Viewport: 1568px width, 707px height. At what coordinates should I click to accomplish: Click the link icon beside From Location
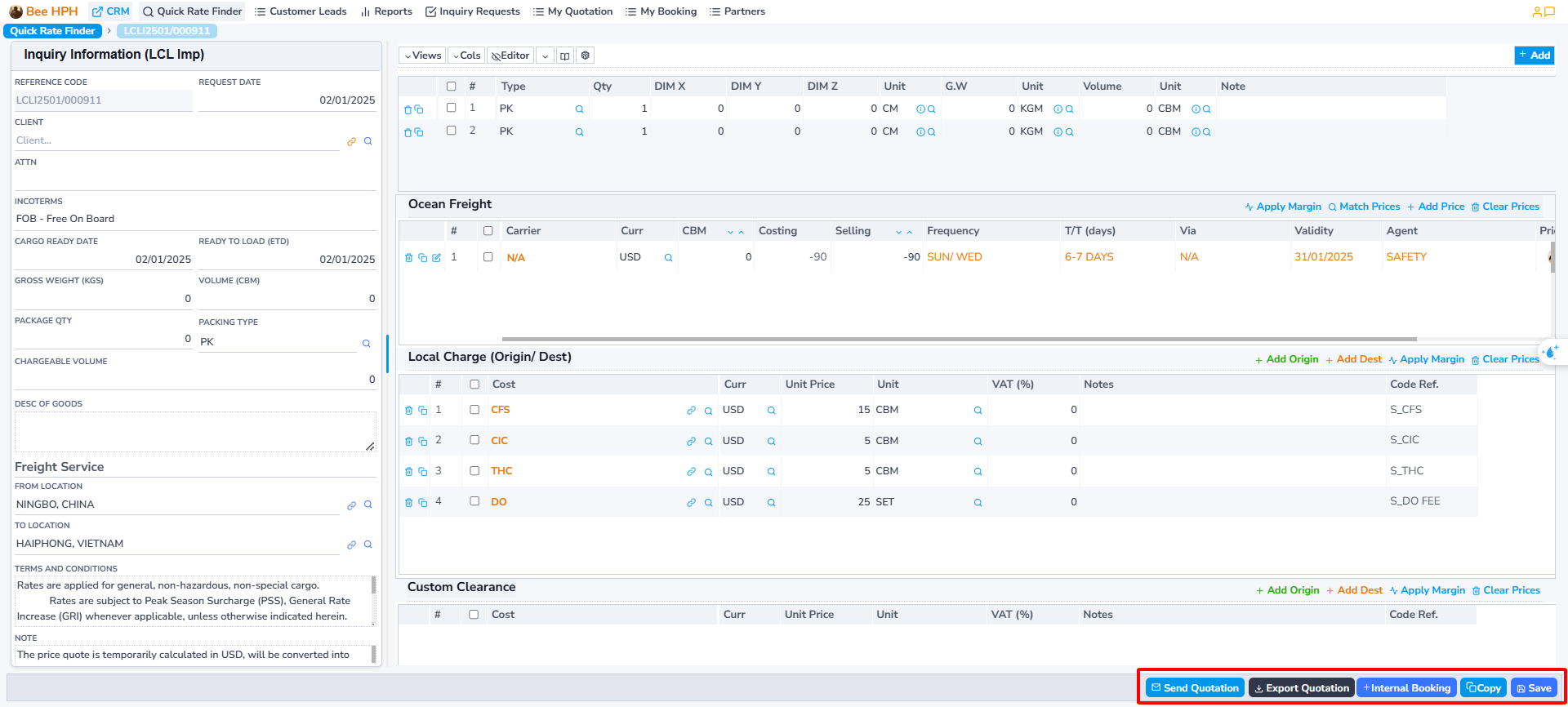coord(351,505)
